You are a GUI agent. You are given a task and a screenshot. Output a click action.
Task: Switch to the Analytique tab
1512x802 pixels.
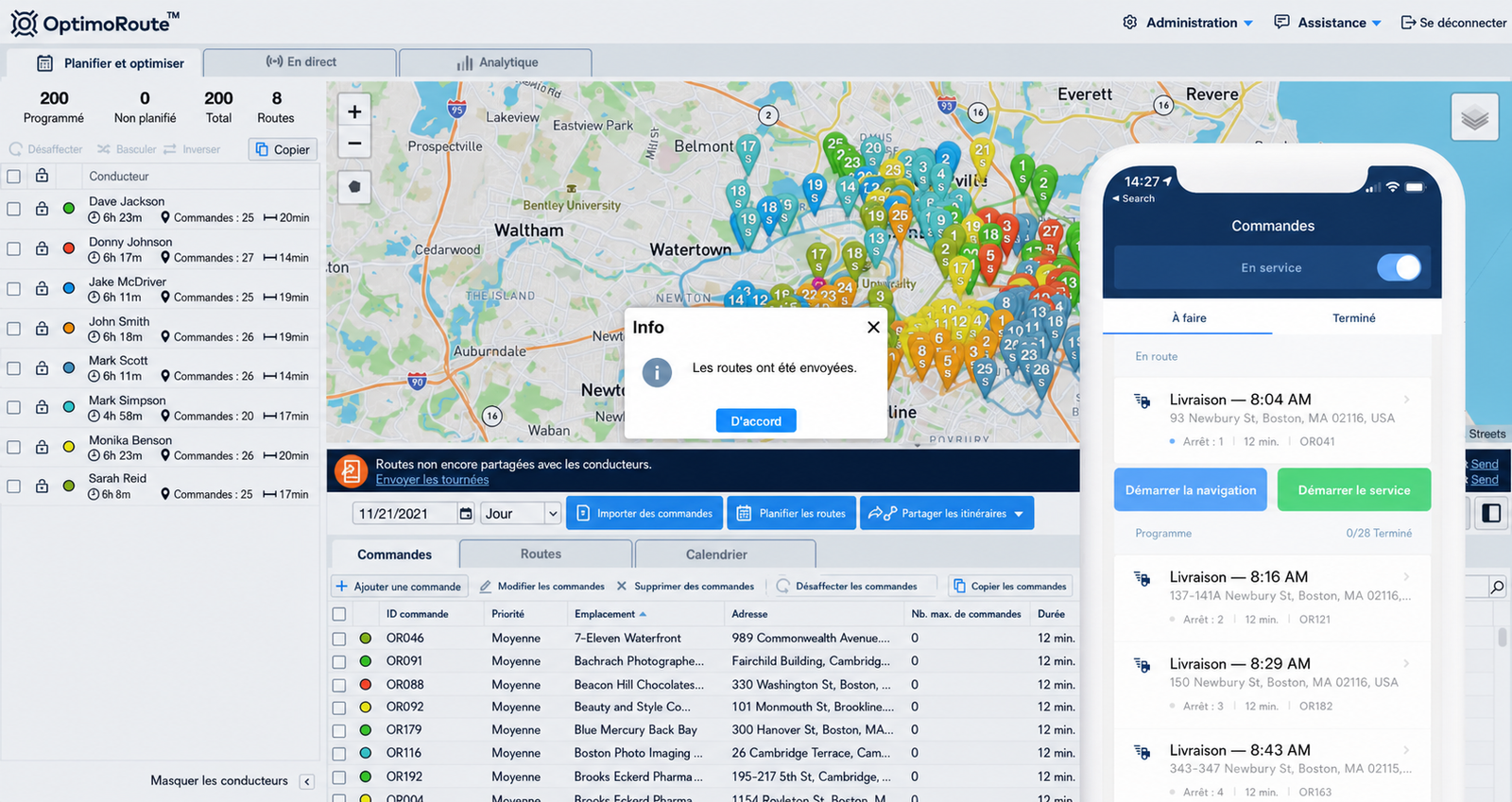497,62
